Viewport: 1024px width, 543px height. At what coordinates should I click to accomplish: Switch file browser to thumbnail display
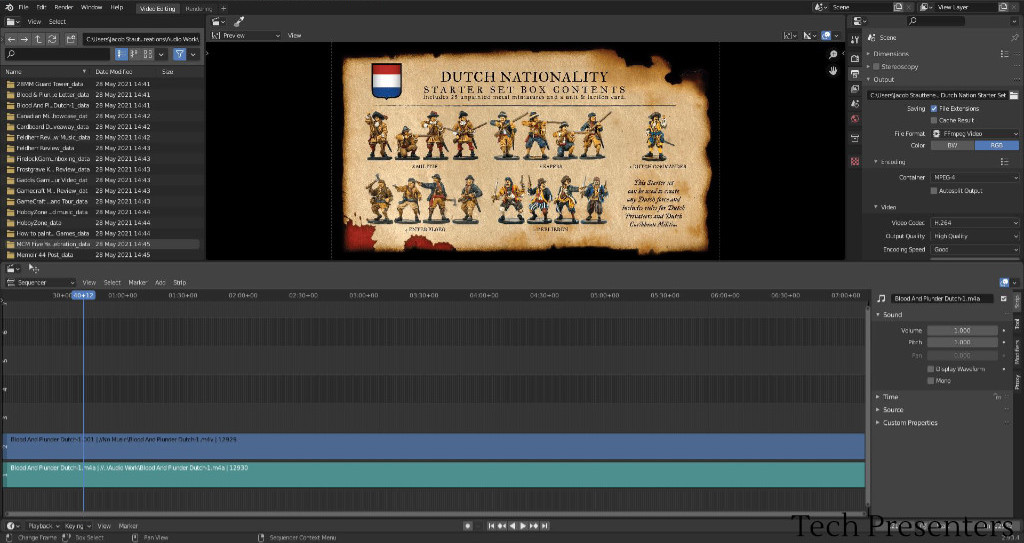(x=148, y=54)
